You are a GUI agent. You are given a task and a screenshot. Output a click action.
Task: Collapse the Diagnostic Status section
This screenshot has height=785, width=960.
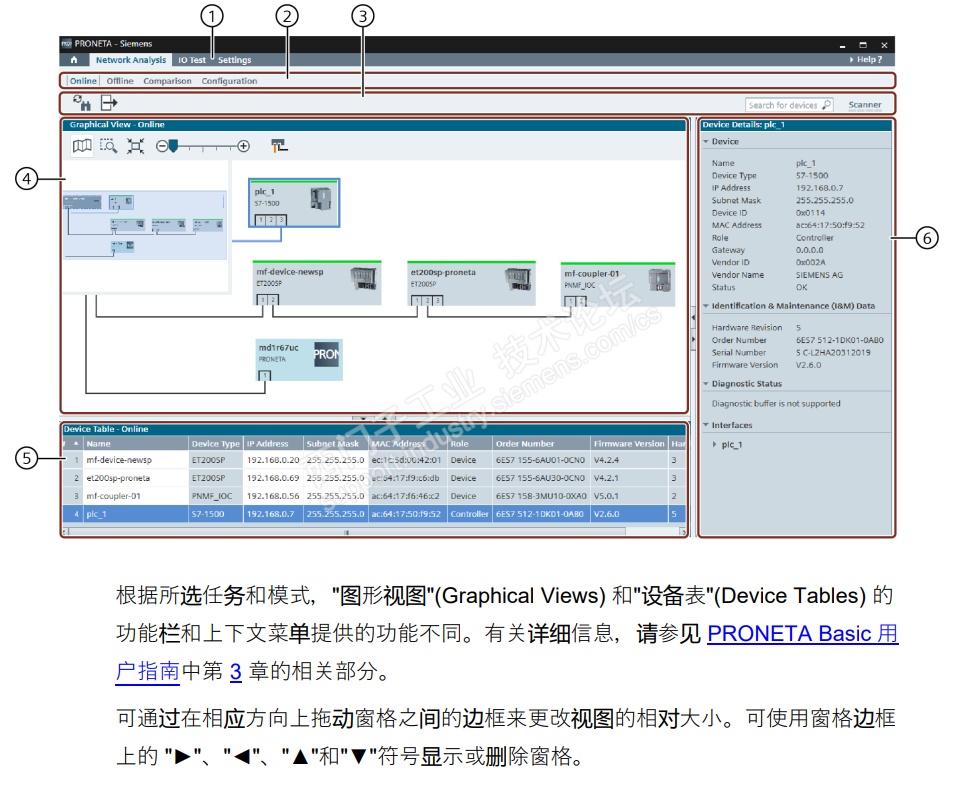[x=706, y=383]
